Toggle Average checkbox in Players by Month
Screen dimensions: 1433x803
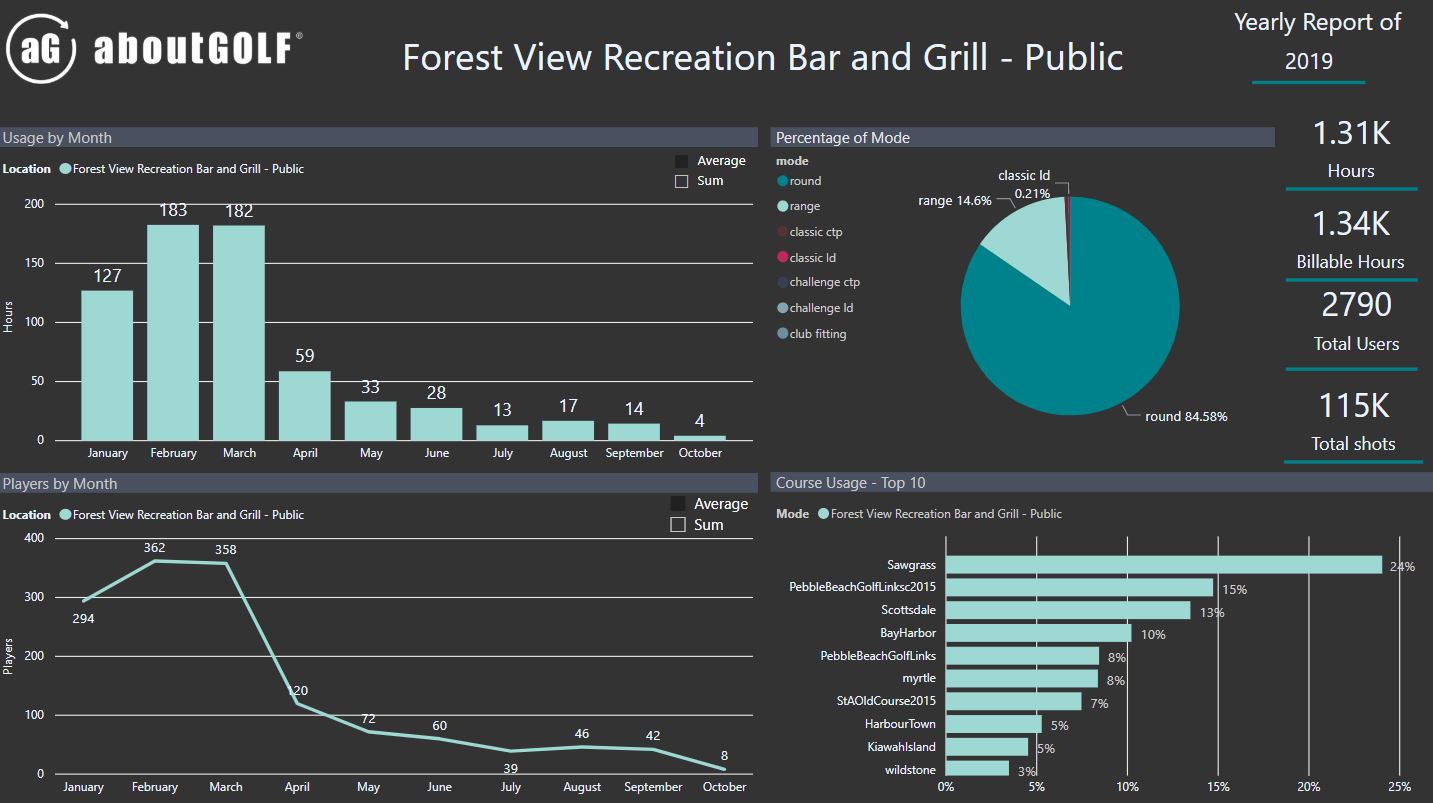678,504
